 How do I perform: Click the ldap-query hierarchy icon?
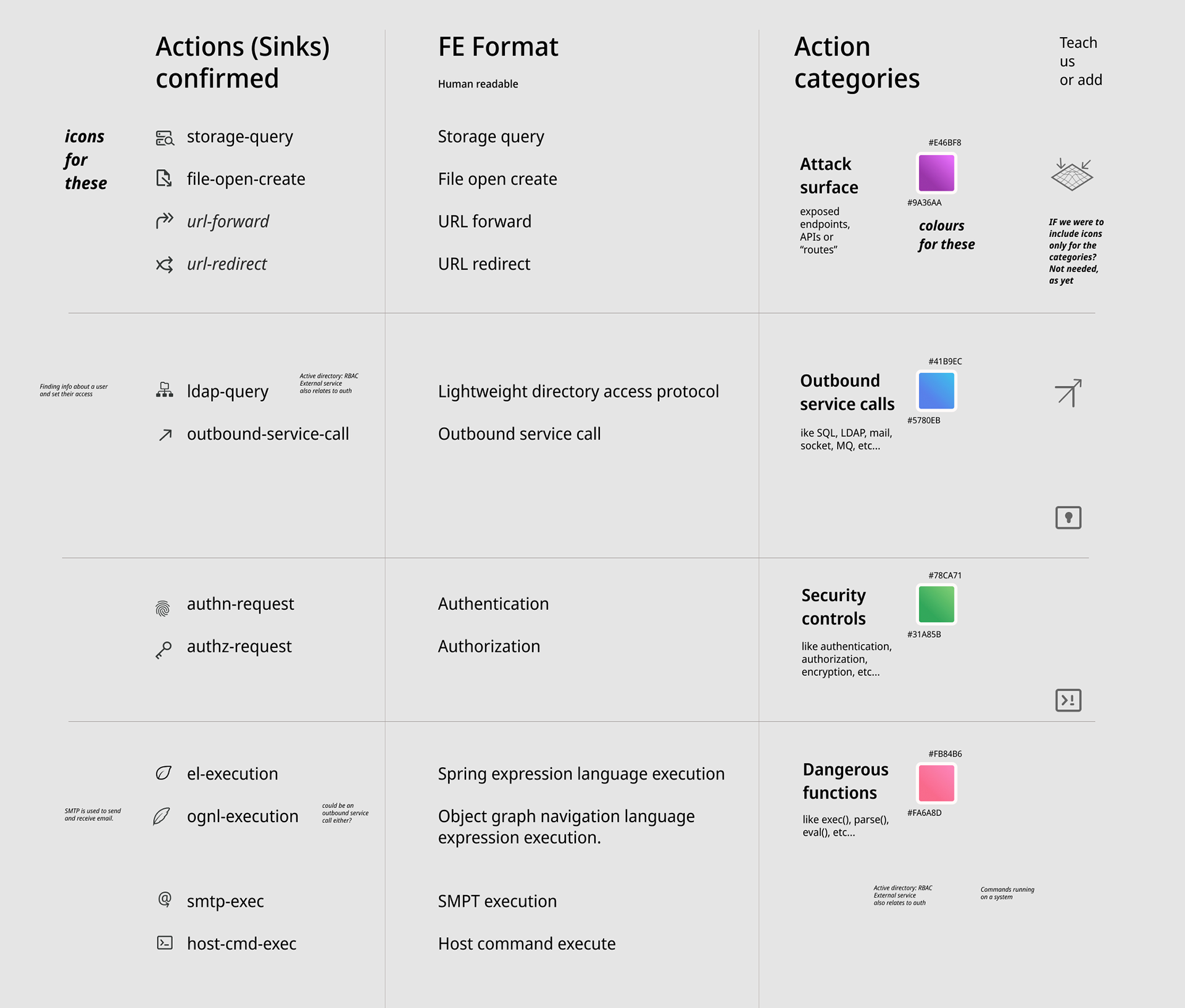coord(164,390)
